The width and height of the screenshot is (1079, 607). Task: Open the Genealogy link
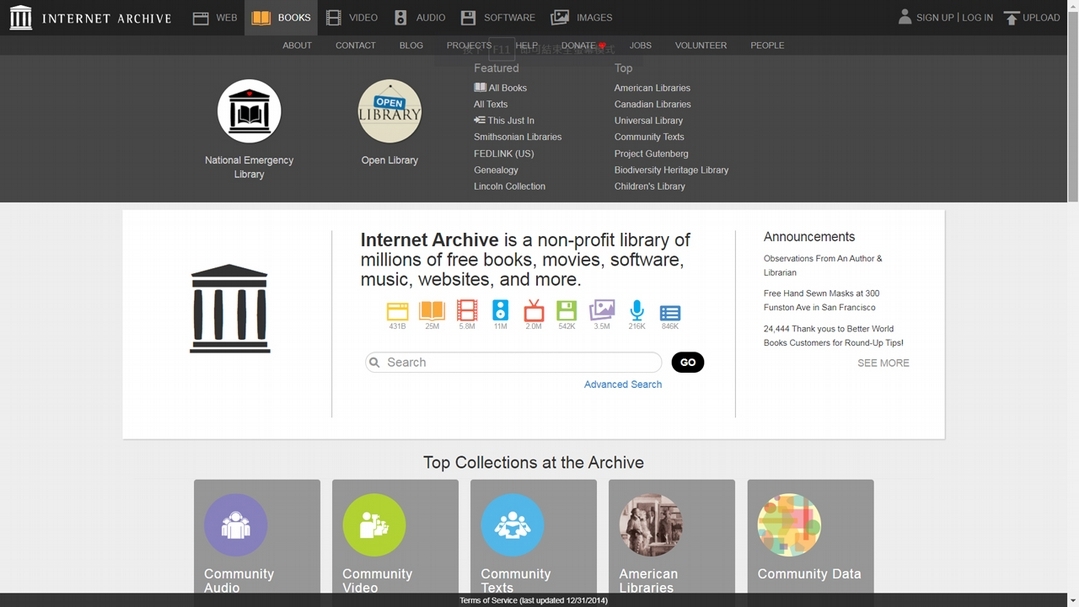click(x=495, y=169)
